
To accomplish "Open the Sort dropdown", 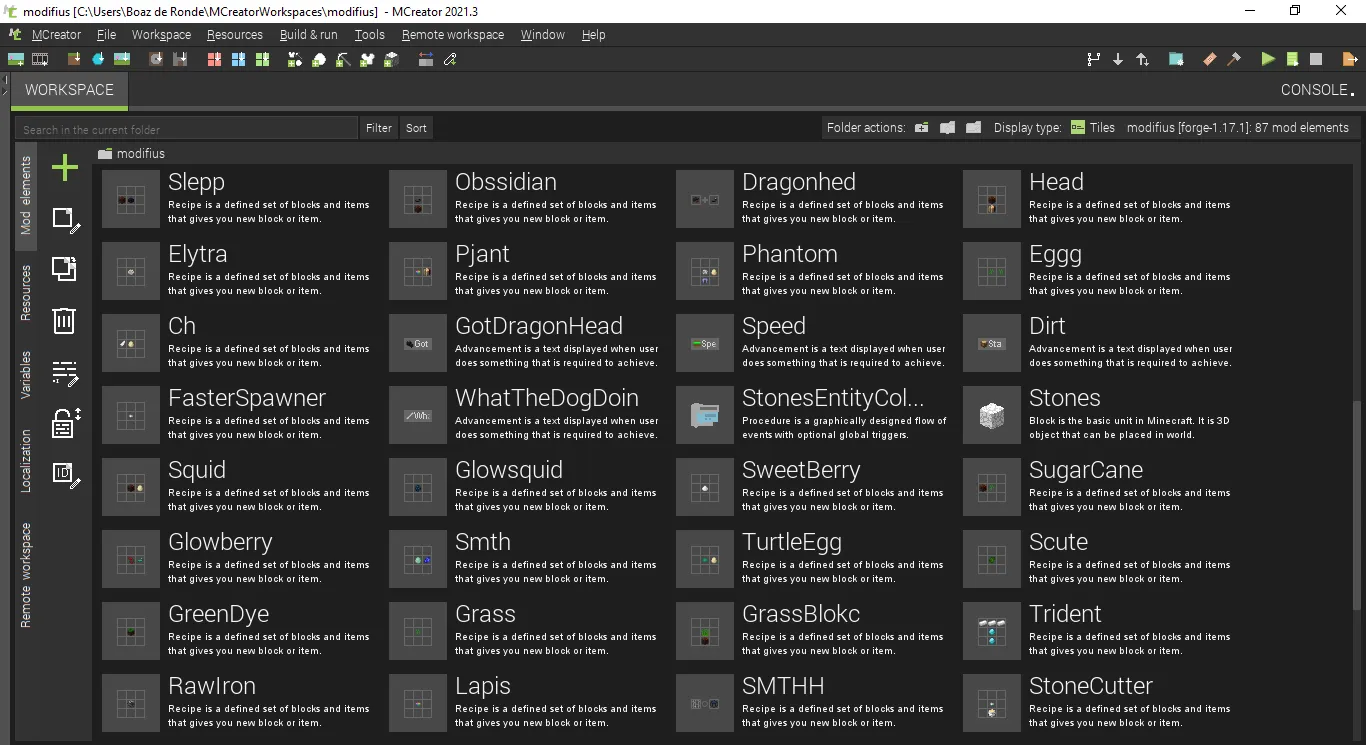I will tap(417, 128).
